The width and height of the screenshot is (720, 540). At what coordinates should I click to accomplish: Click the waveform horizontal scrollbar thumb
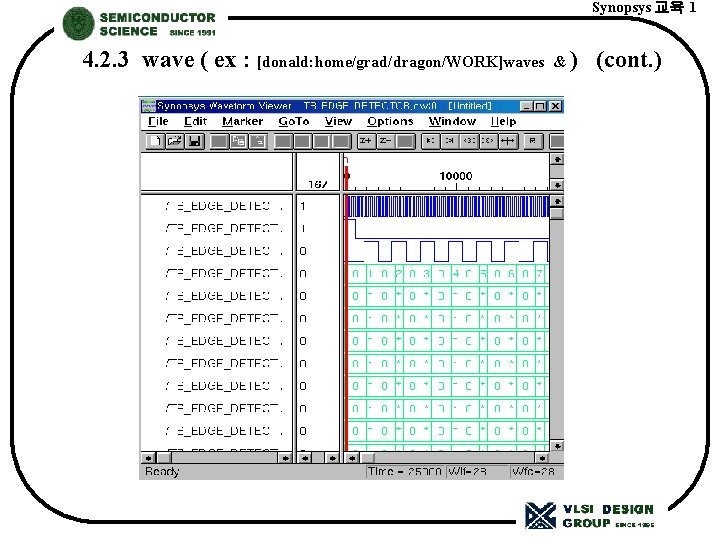(x=367, y=458)
